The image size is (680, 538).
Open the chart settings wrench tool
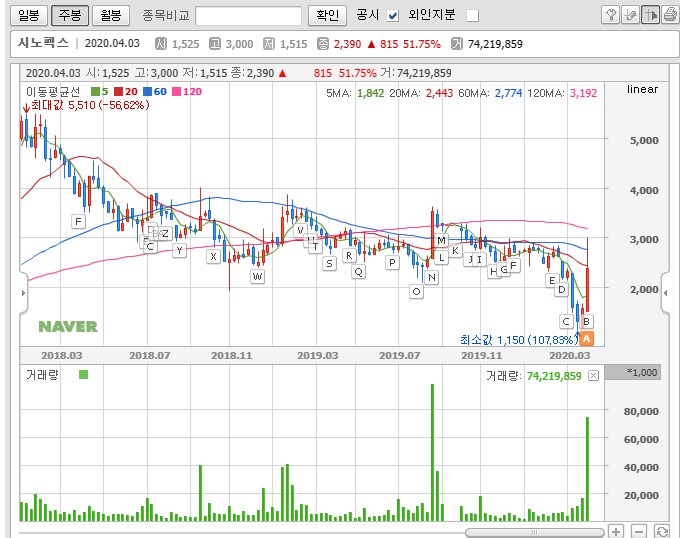click(x=611, y=16)
